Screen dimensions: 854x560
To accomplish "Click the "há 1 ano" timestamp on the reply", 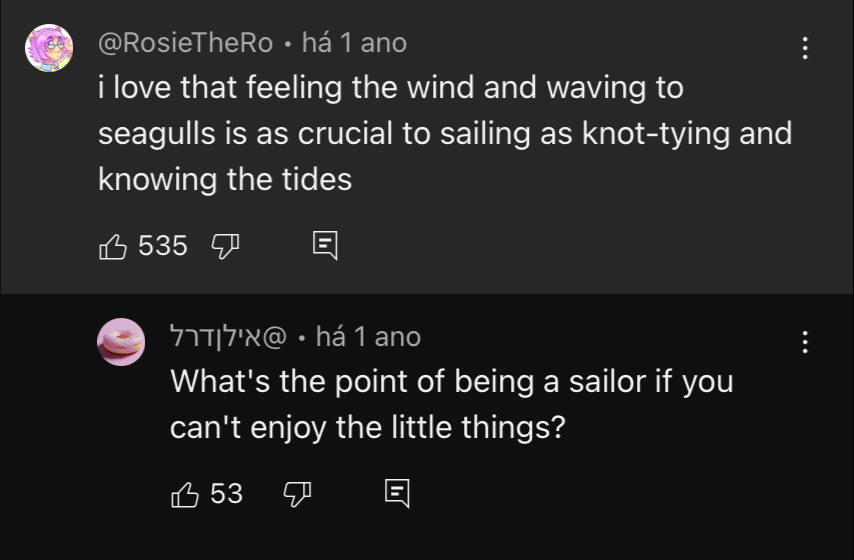I will coord(368,337).
